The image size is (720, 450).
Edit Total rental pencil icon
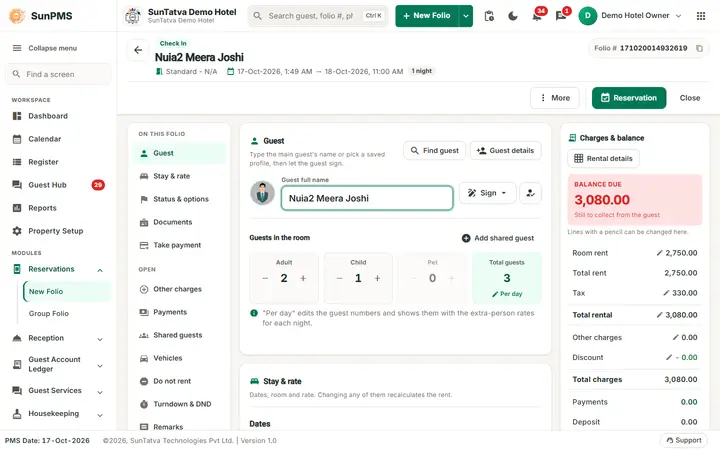(x=659, y=315)
